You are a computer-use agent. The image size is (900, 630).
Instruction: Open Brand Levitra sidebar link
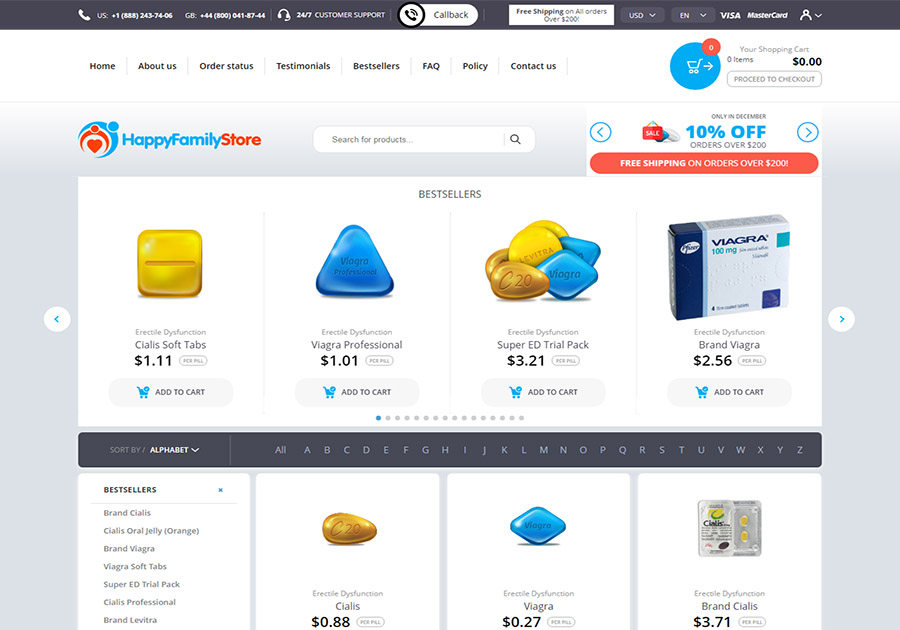tap(130, 620)
